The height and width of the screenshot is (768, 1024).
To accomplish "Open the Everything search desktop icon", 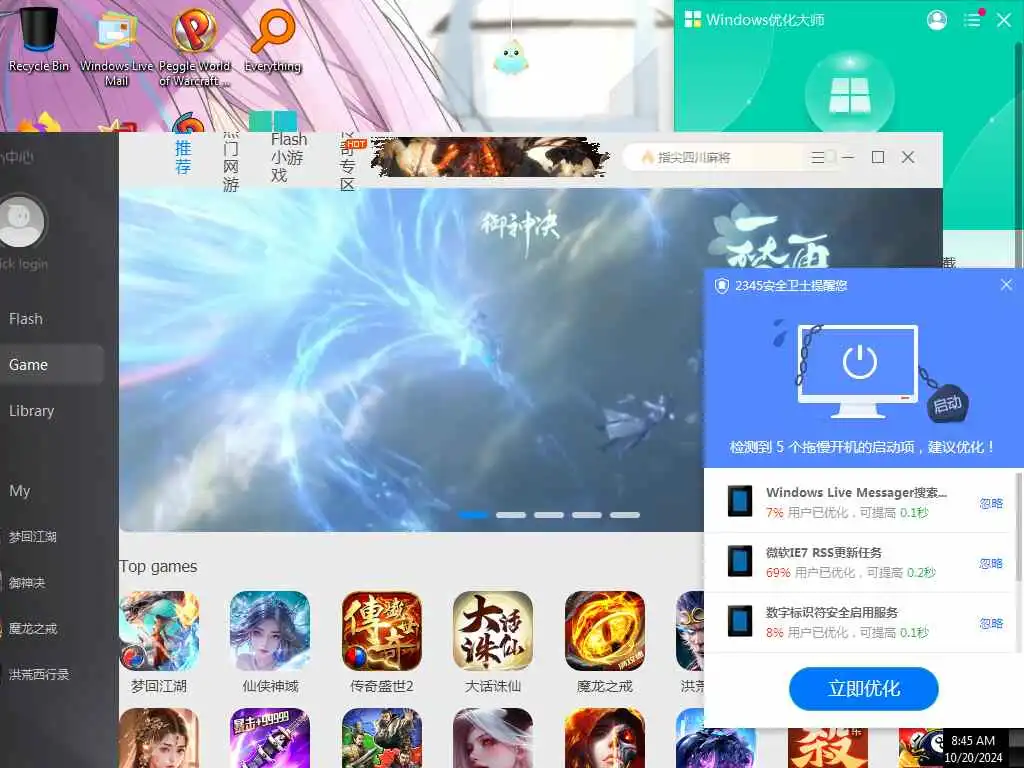I will pyautogui.click(x=272, y=39).
